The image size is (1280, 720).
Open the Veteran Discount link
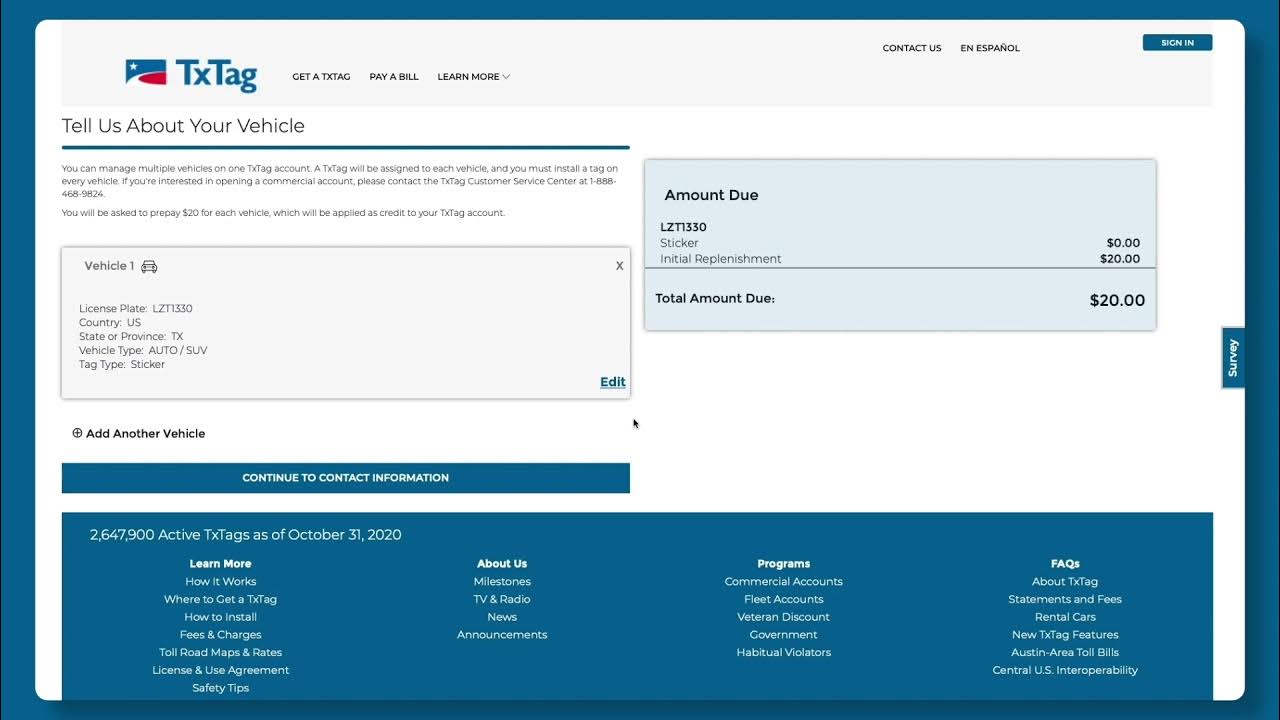coord(784,617)
